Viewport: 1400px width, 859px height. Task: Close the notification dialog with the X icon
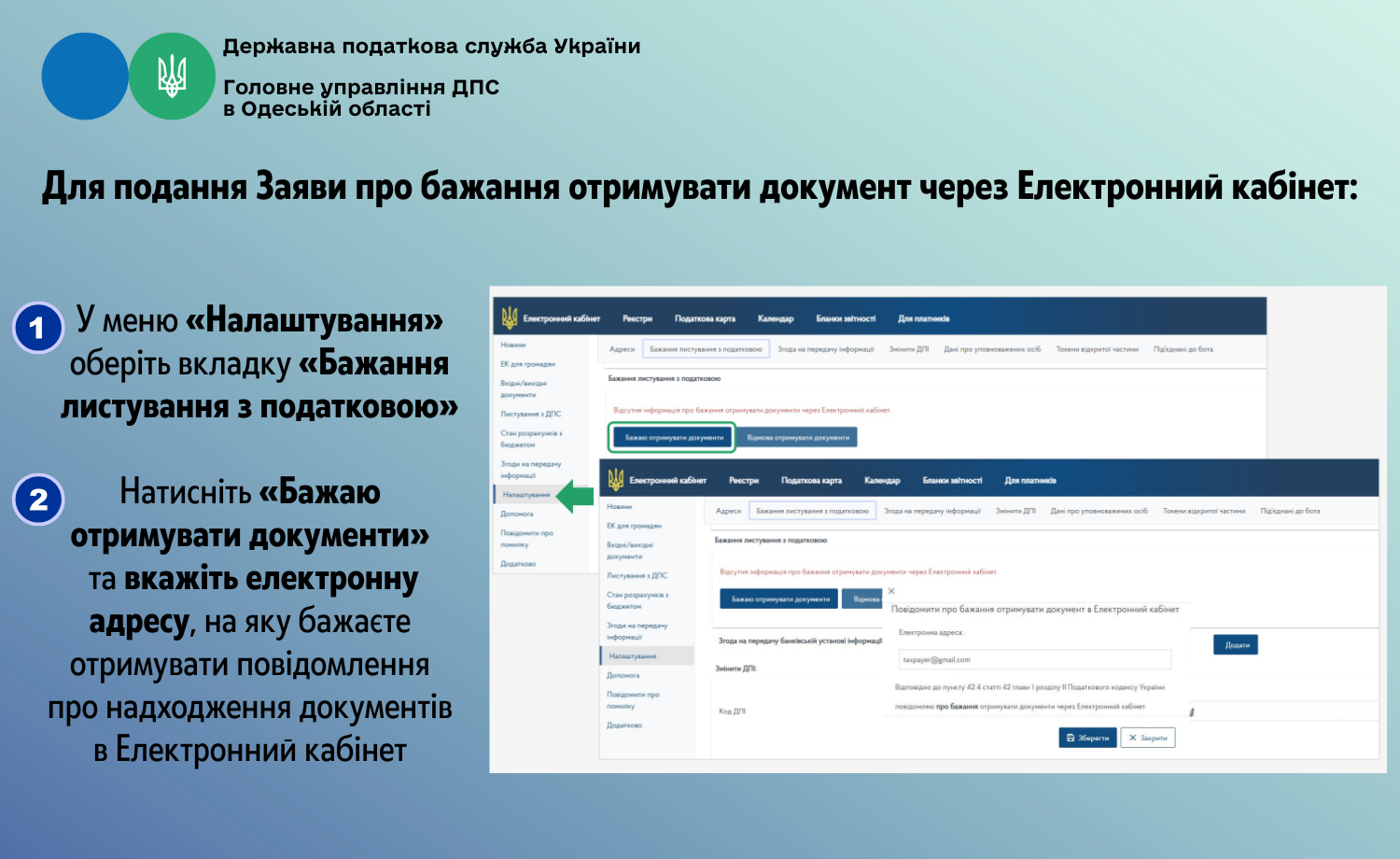coord(891,591)
